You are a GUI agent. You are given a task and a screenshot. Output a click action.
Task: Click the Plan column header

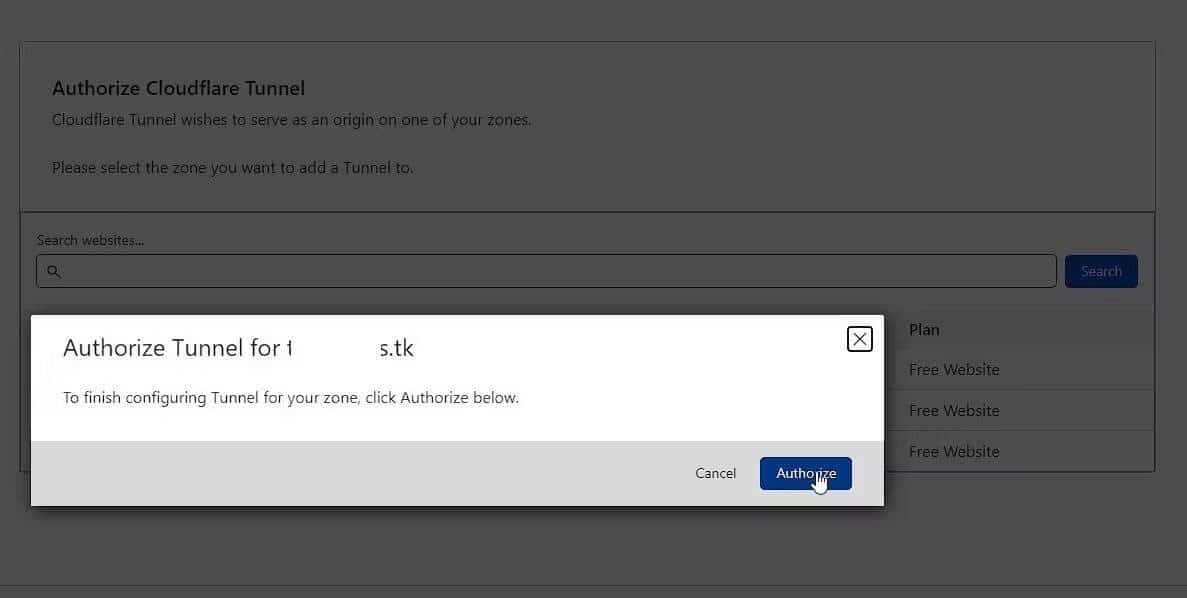point(924,329)
